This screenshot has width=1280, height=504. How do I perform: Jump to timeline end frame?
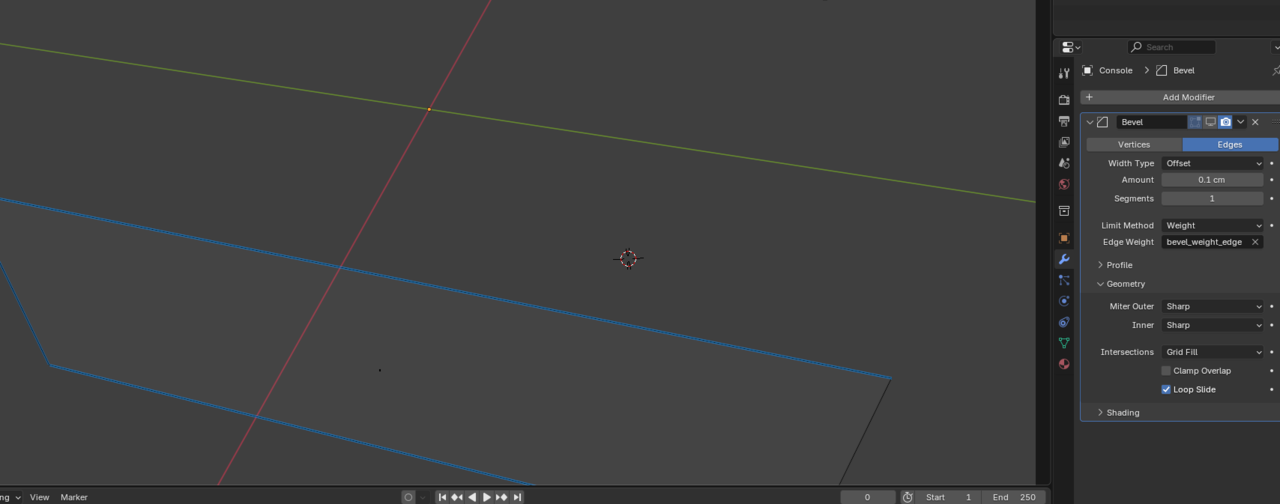coord(517,497)
